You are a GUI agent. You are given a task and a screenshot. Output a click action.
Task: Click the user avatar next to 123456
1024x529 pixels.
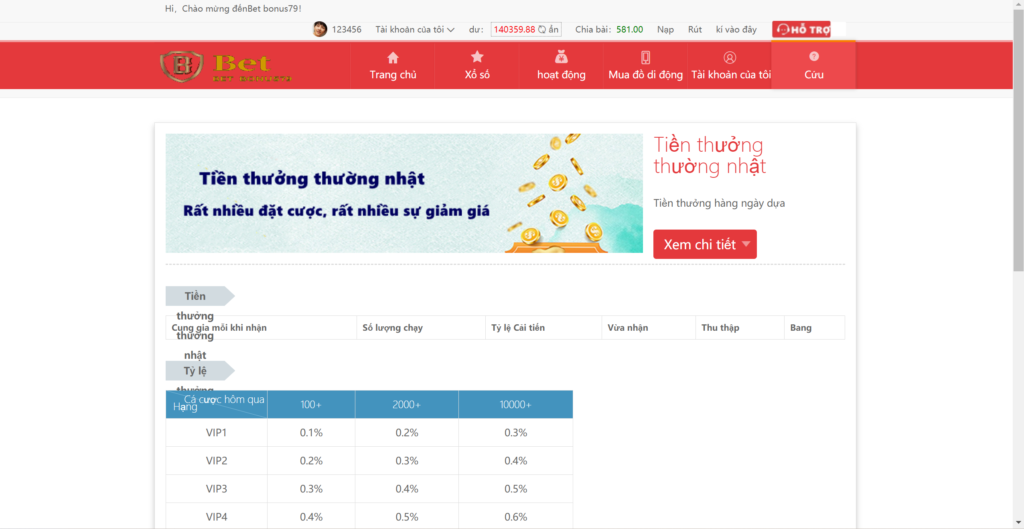click(x=320, y=29)
